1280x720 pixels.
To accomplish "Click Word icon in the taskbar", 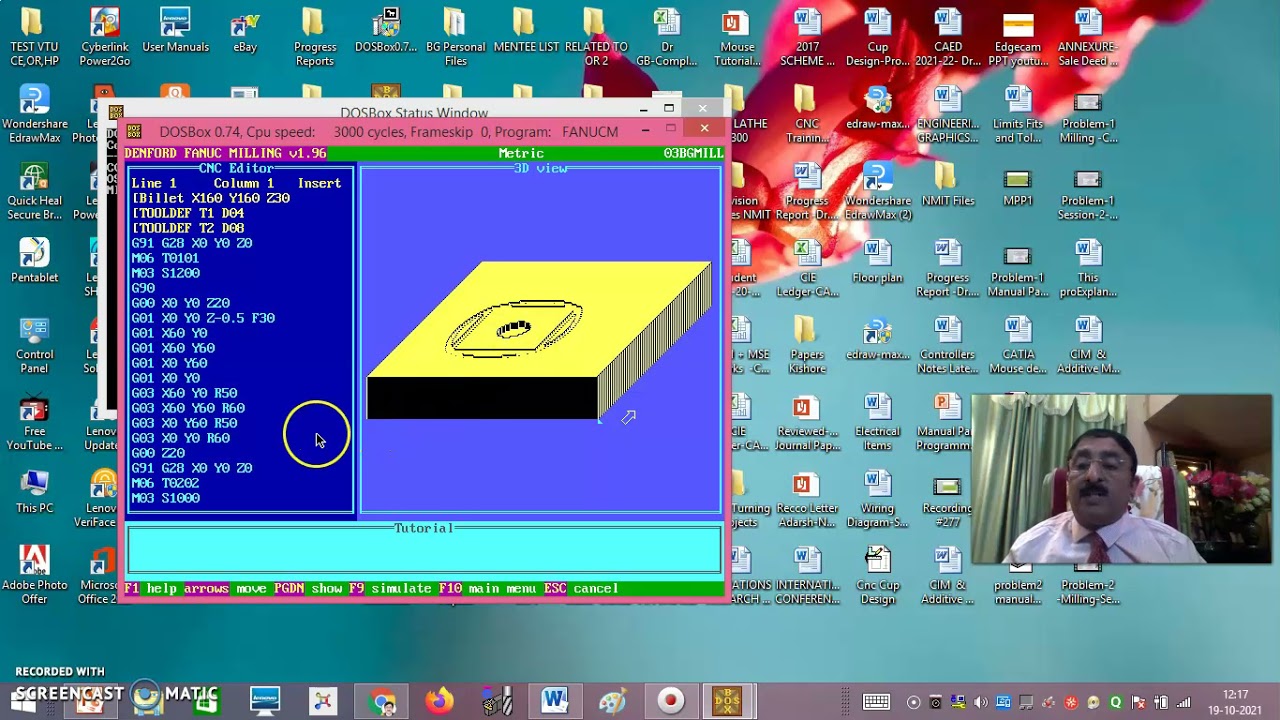I will click(555, 701).
